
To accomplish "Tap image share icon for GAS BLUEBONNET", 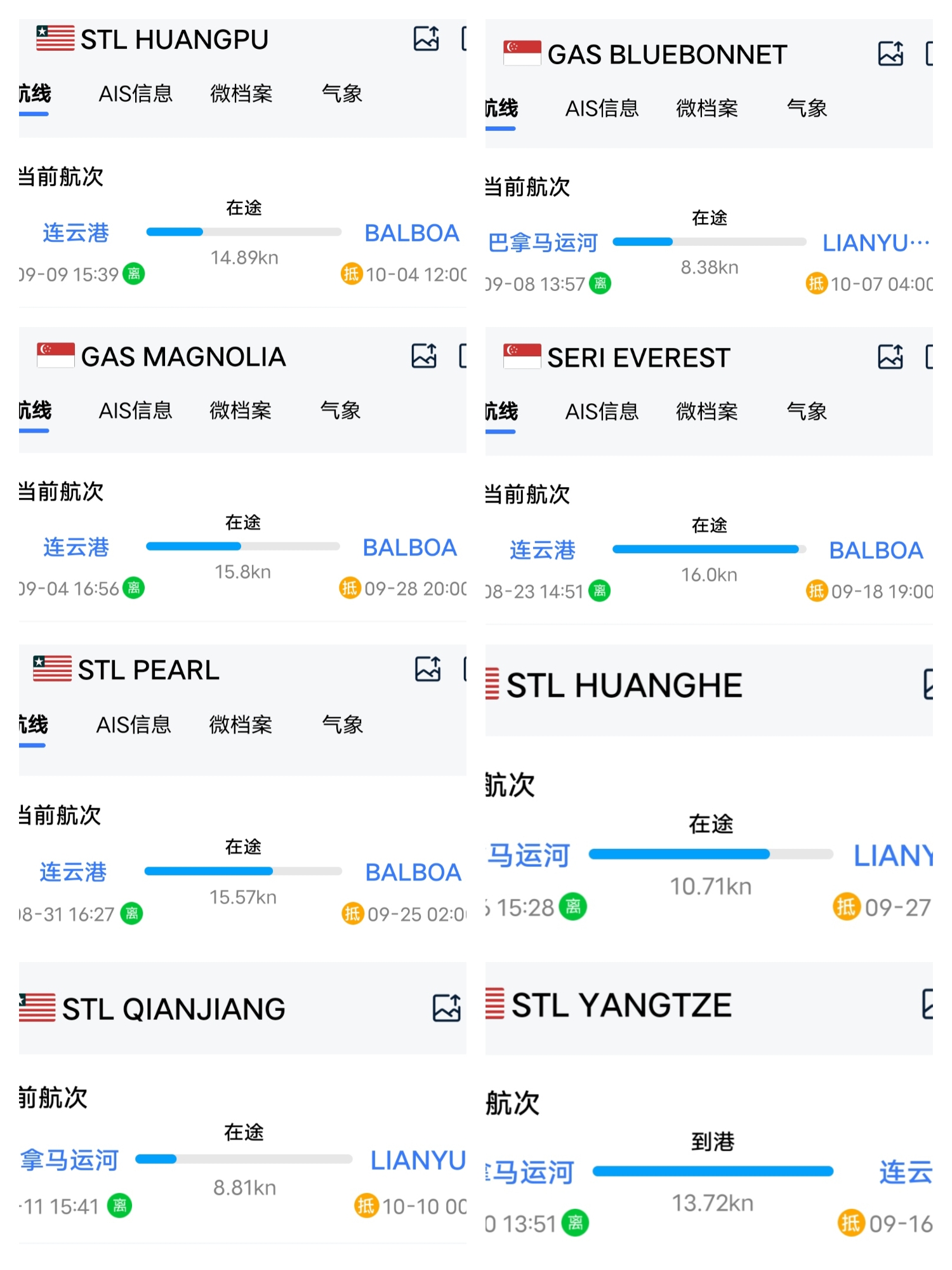I will click(890, 53).
